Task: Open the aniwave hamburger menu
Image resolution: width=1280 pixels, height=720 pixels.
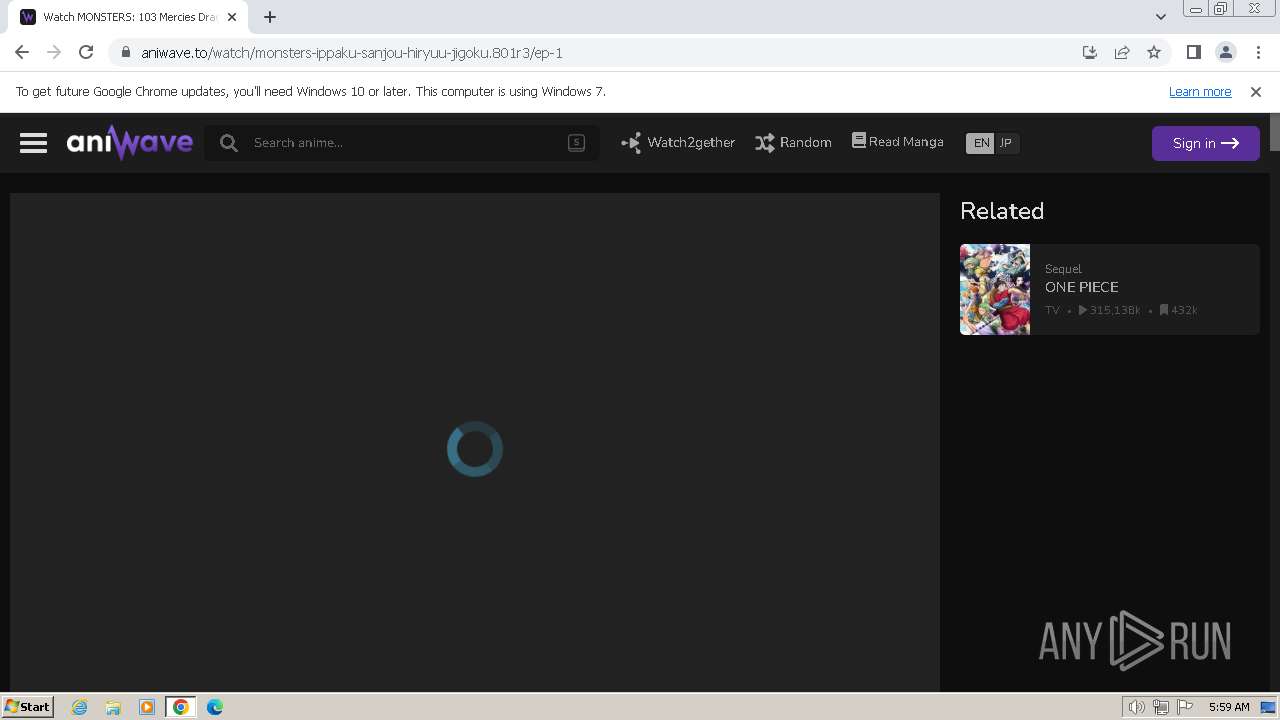Action: pyautogui.click(x=33, y=143)
